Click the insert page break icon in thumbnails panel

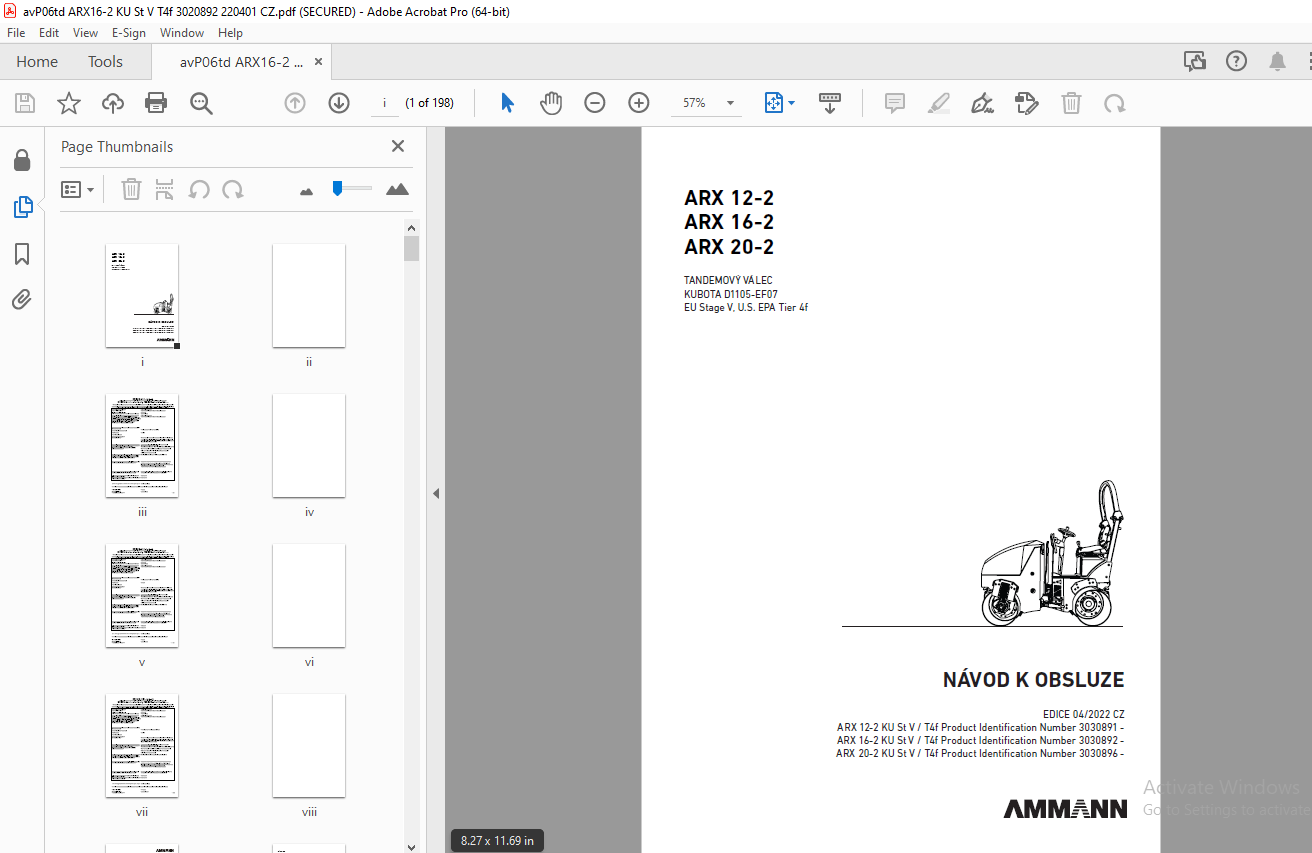(165, 189)
